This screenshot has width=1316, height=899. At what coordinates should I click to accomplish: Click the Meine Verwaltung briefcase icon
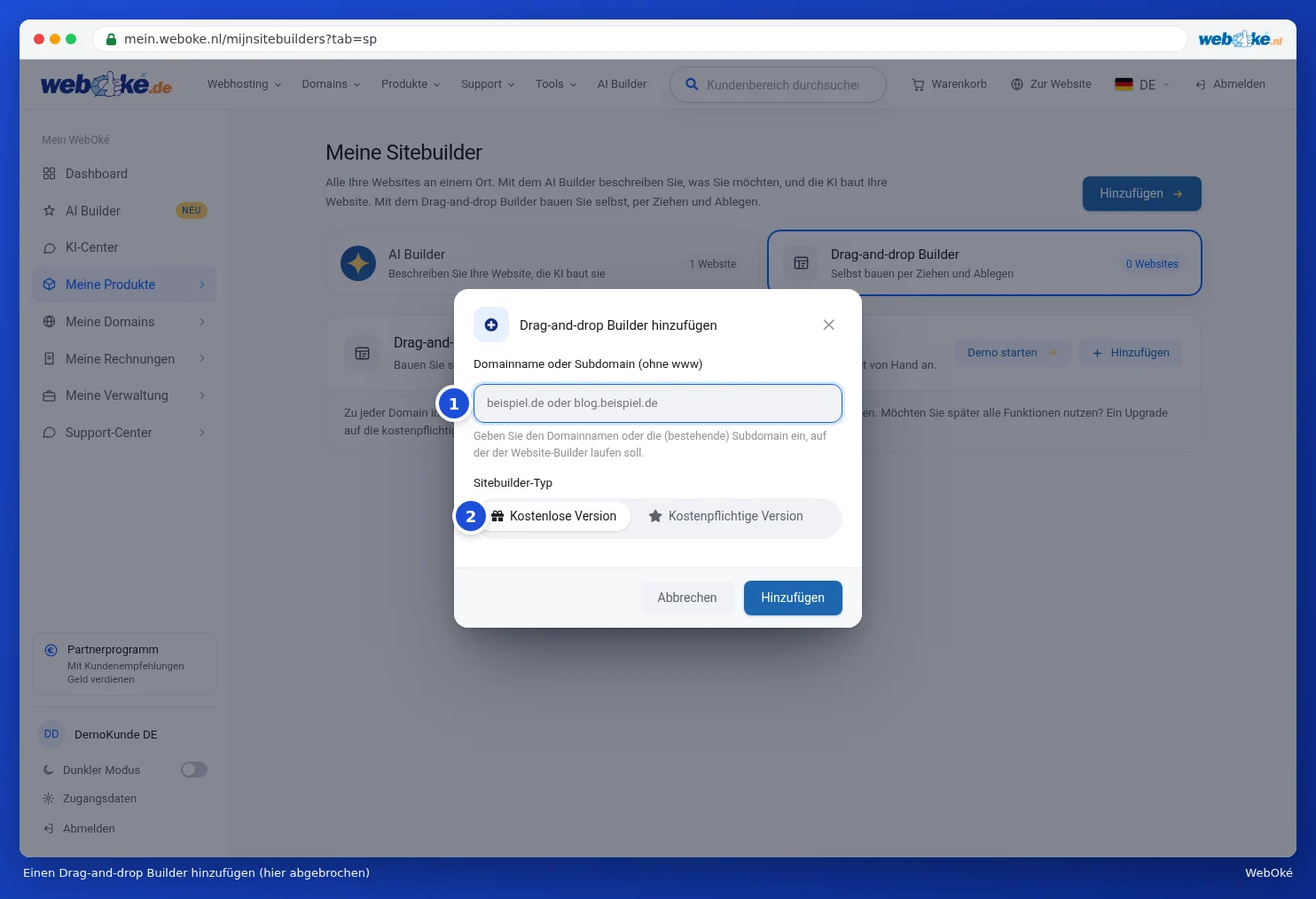coord(49,395)
